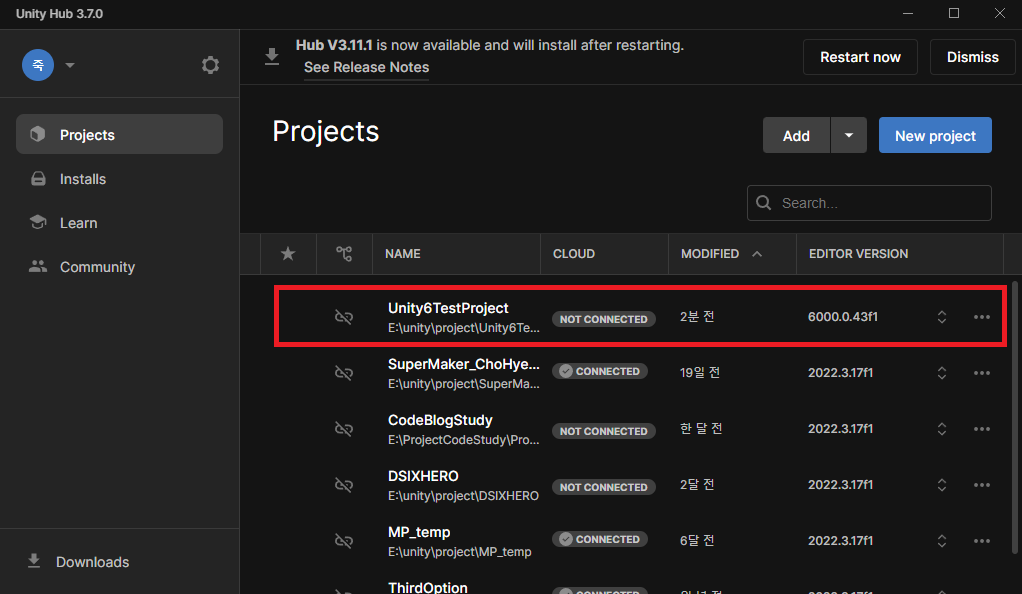Open more options for Unity6TestProject

(982, 317)
